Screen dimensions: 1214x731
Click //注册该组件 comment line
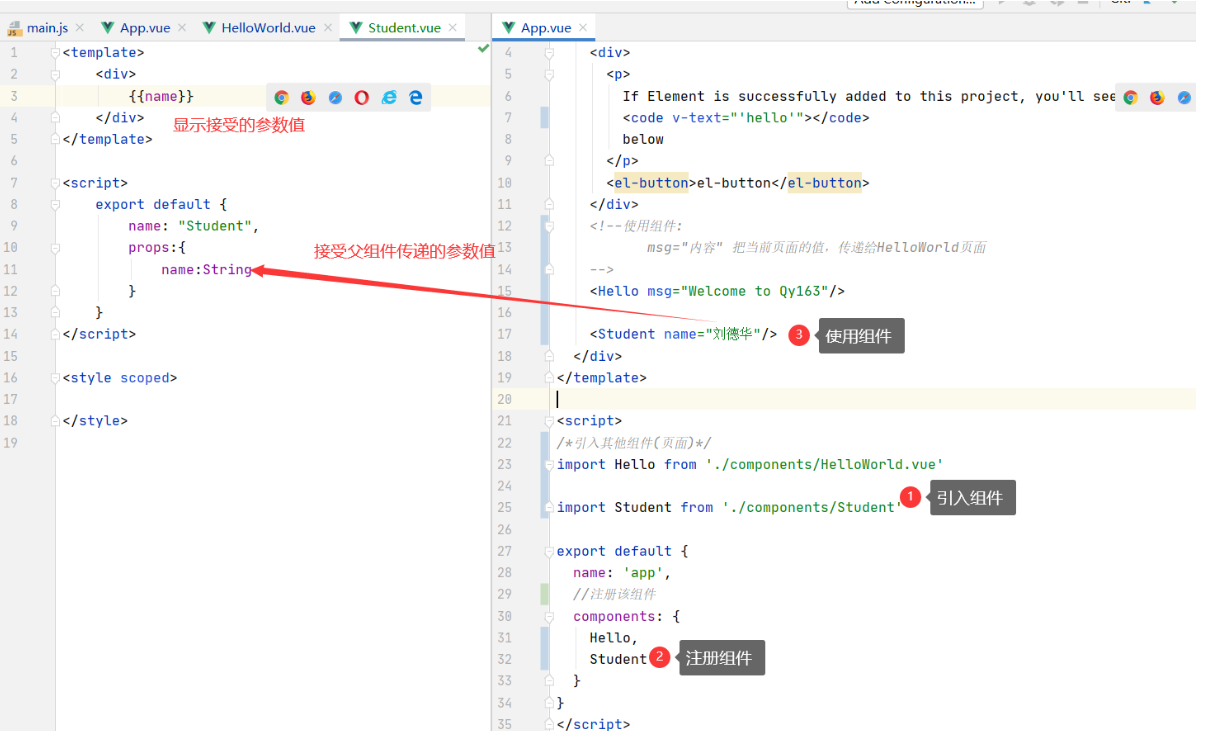tap(614, 594)
